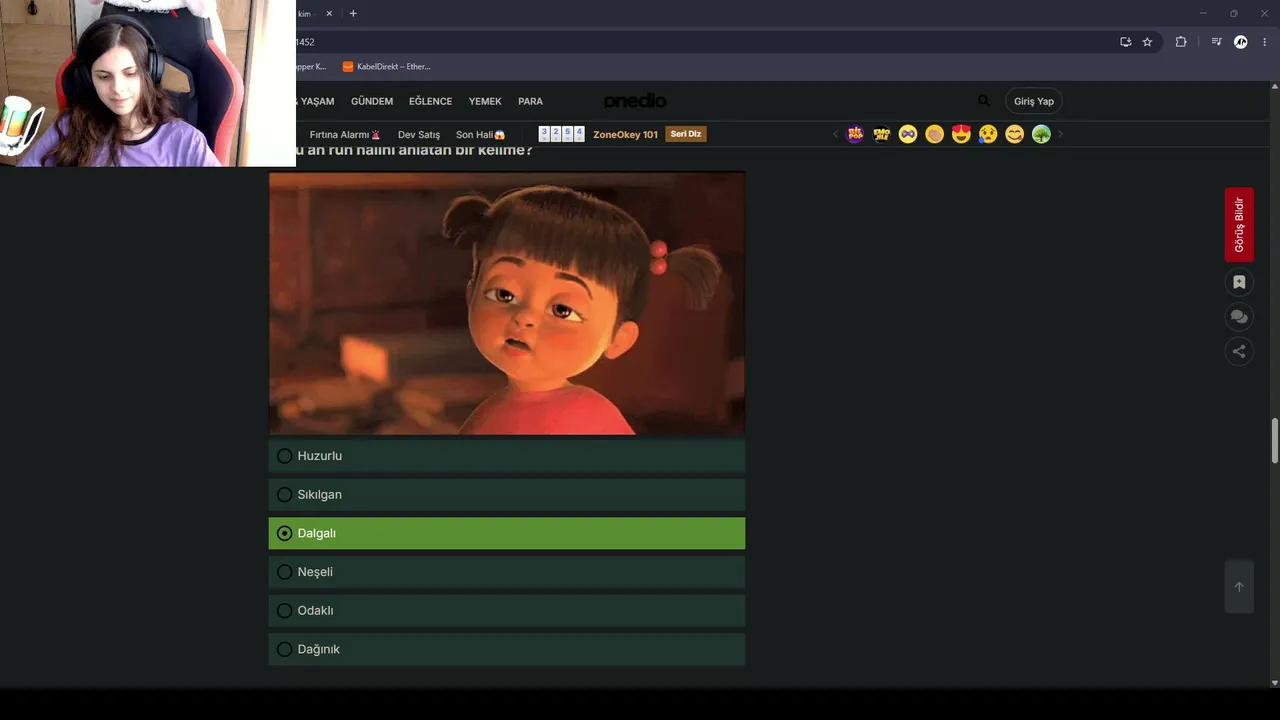Close the current browser tab
This screenshot has height=720, width=1280.
coord(329,14)
